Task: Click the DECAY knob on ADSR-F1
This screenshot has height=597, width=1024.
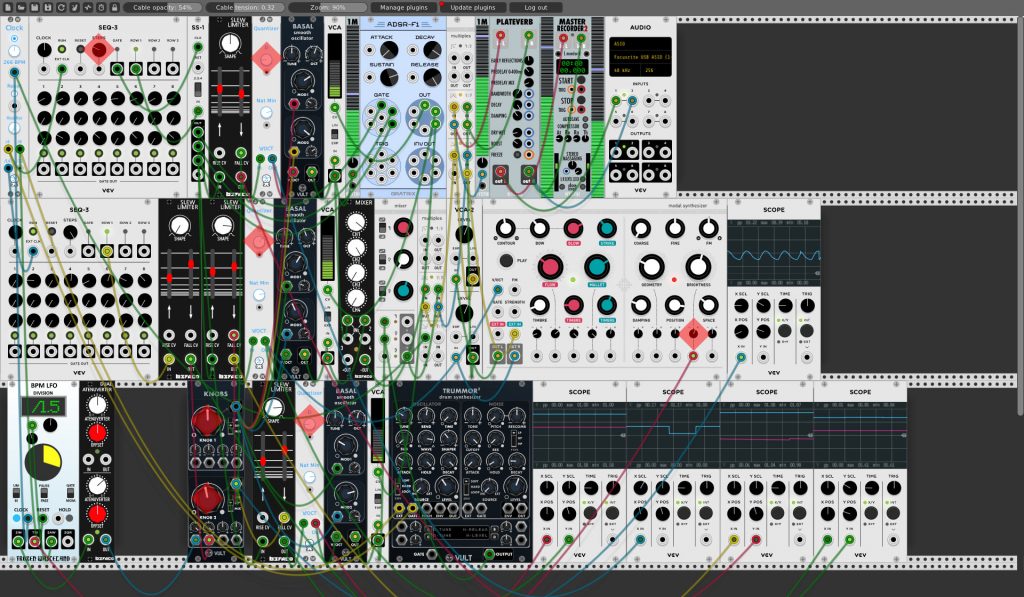Action: click(432, 50)
